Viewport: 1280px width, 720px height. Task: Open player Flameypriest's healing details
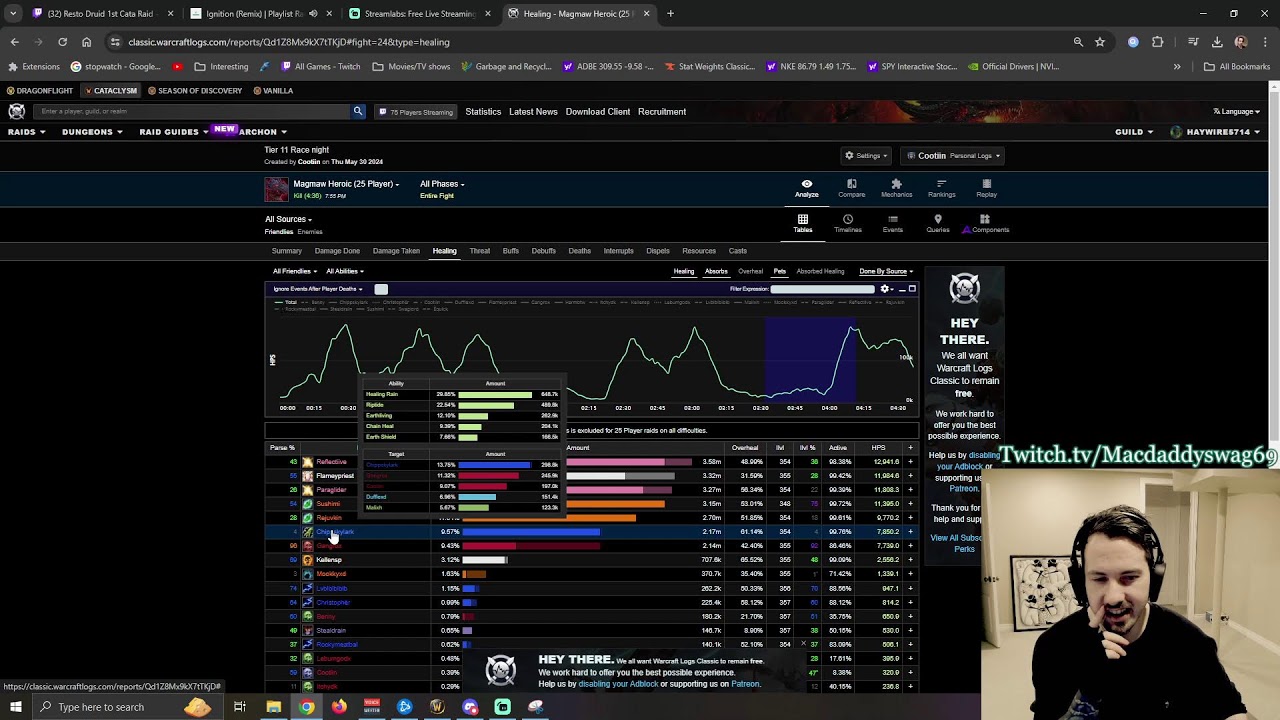click(x=335, y=476)
